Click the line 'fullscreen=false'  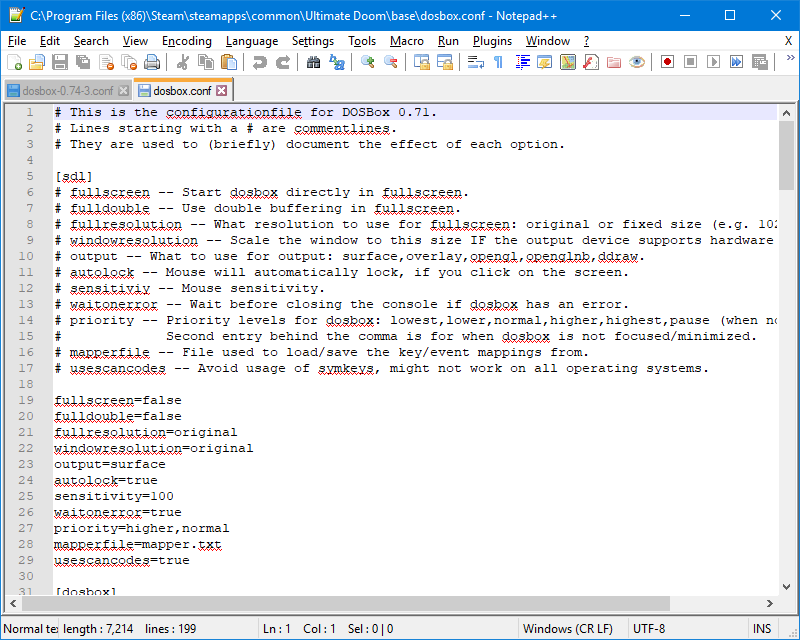[x=118, y=400]
